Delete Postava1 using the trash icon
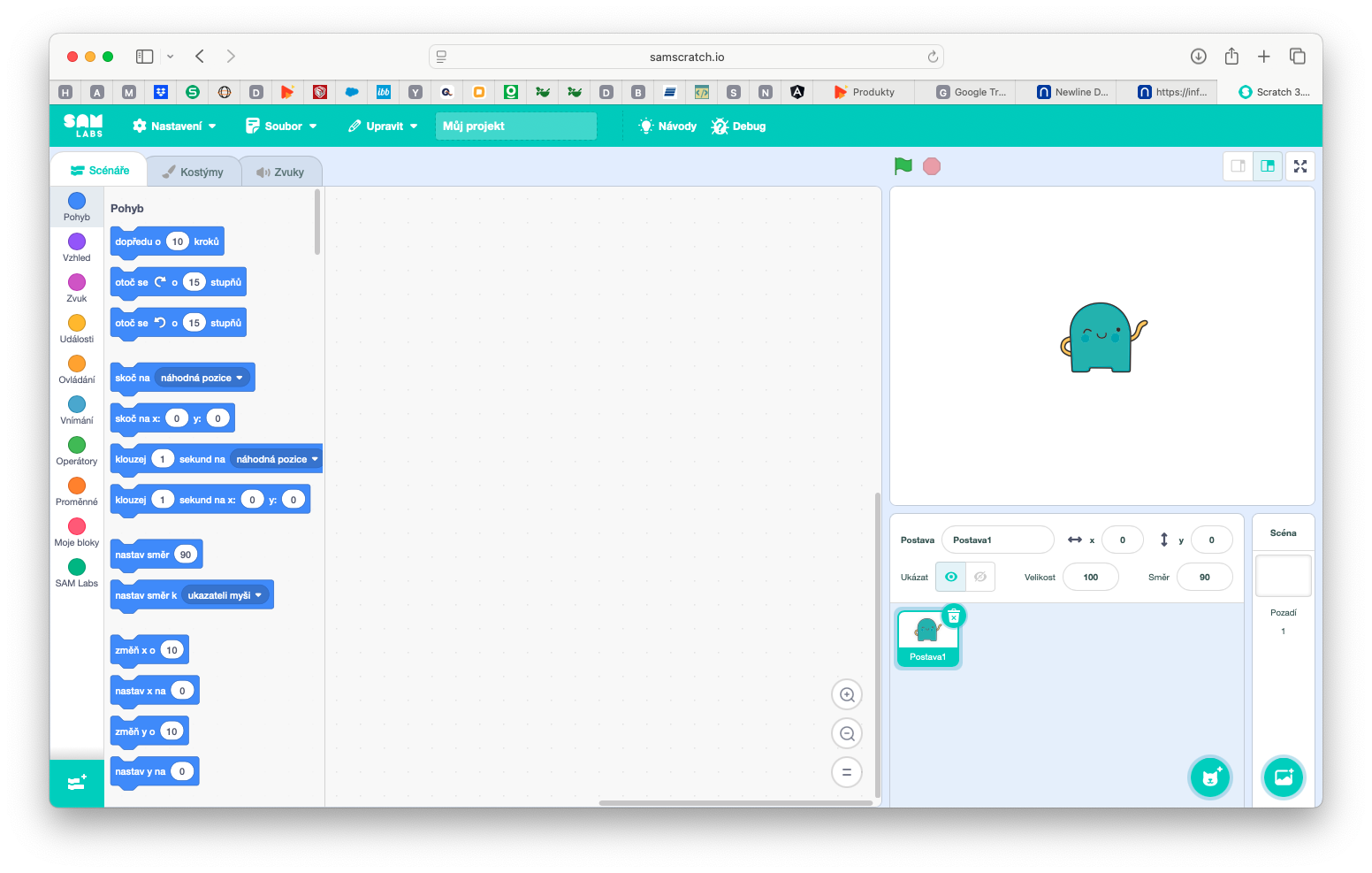 954,616
